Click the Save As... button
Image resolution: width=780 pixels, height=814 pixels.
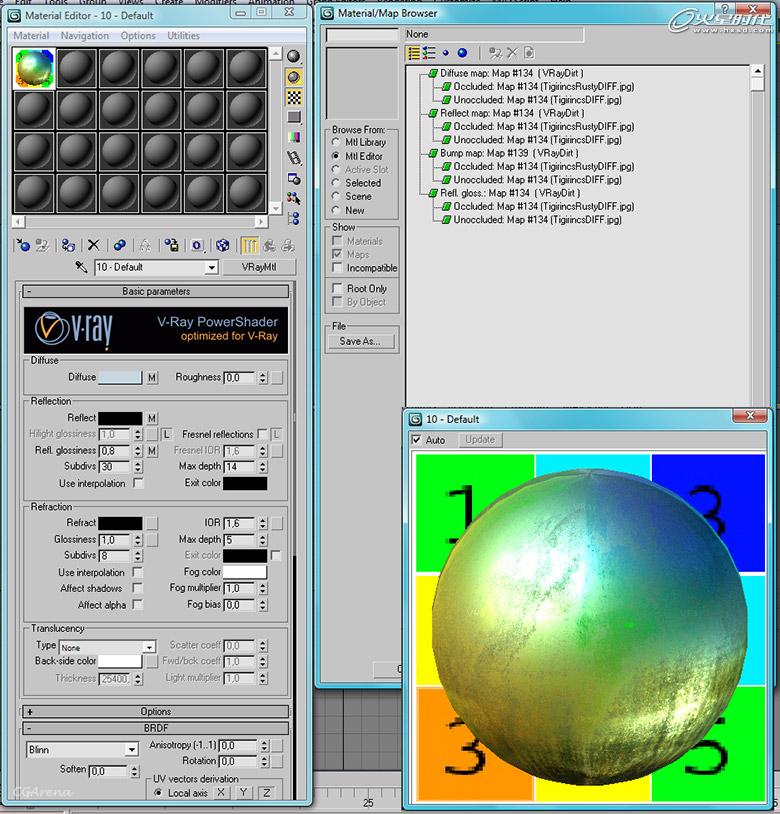pyautogui.click(x=360, y=341)
